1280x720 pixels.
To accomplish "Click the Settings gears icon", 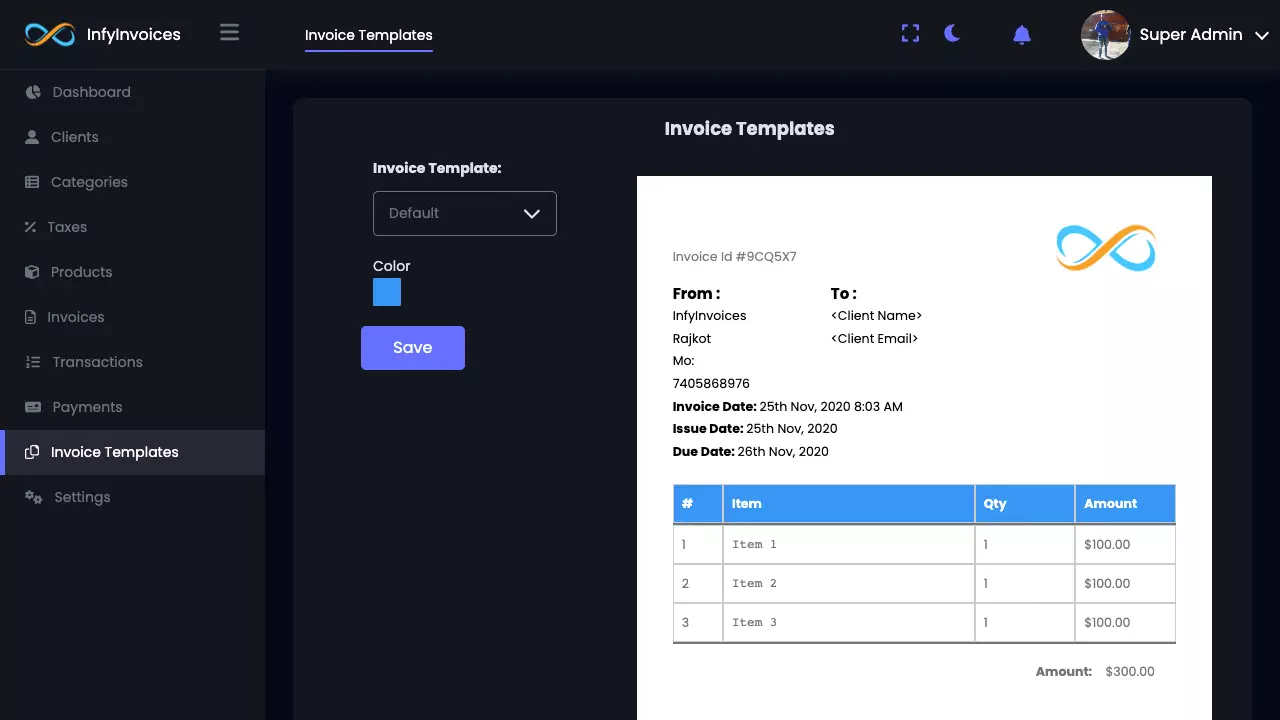I will pos(34,497).
